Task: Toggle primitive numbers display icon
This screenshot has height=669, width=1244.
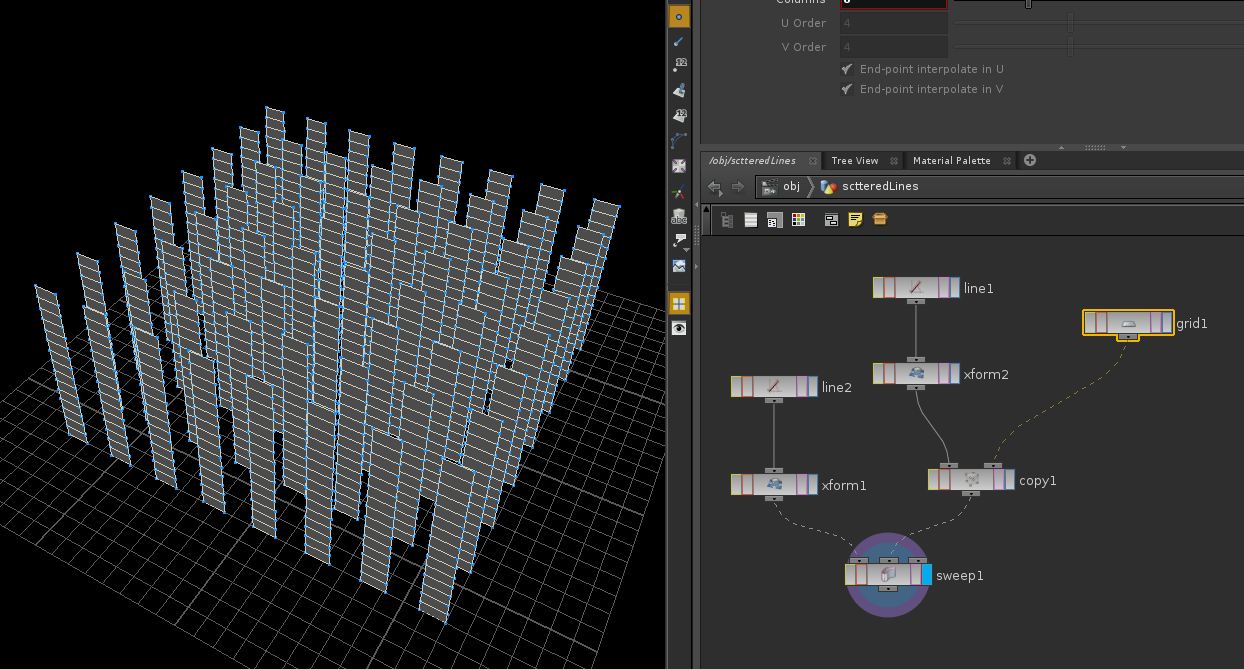Action: click(679, 116)
